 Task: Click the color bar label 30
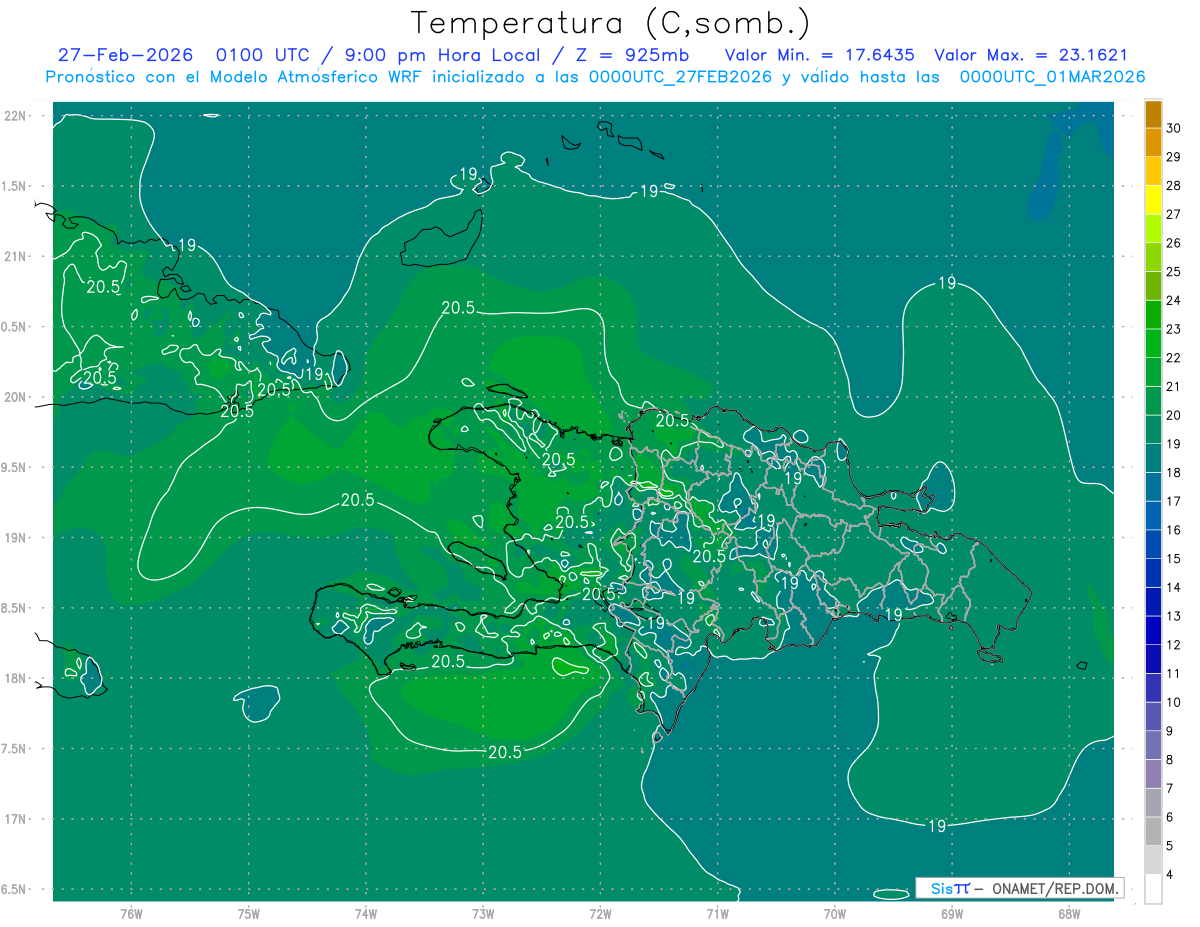(1175, 128)
